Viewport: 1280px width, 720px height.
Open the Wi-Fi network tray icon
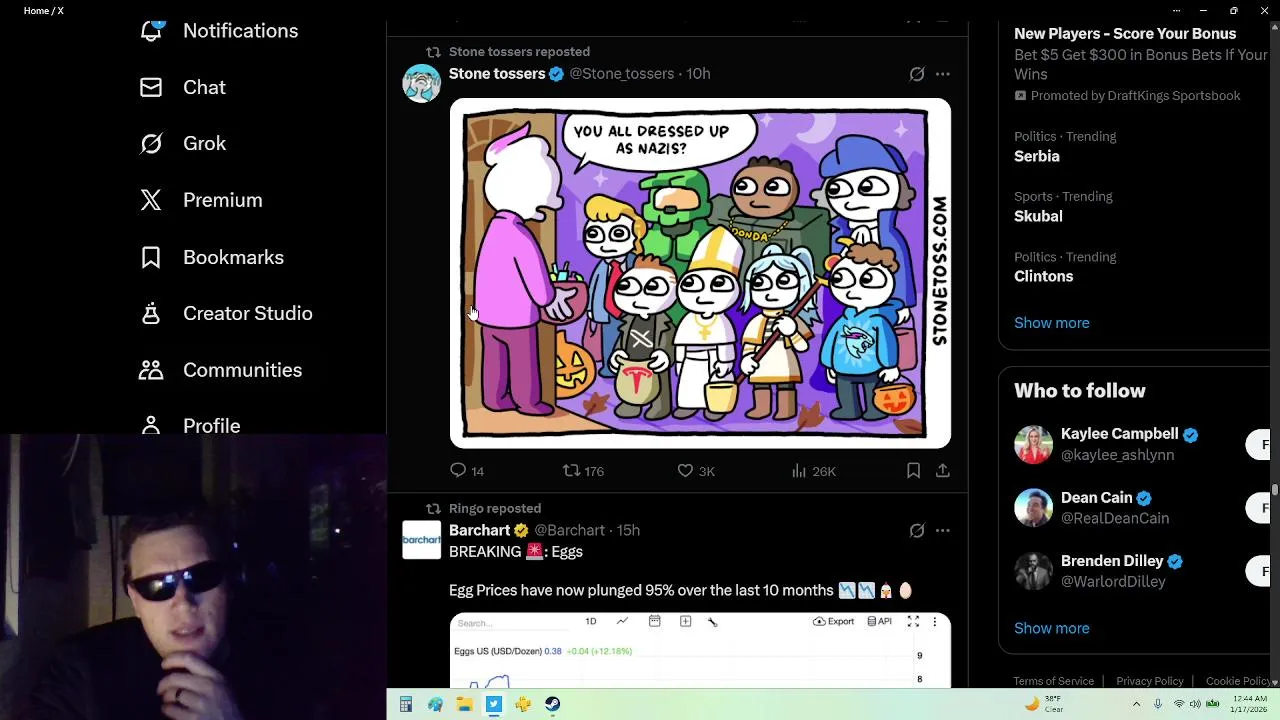point(1178,705)
